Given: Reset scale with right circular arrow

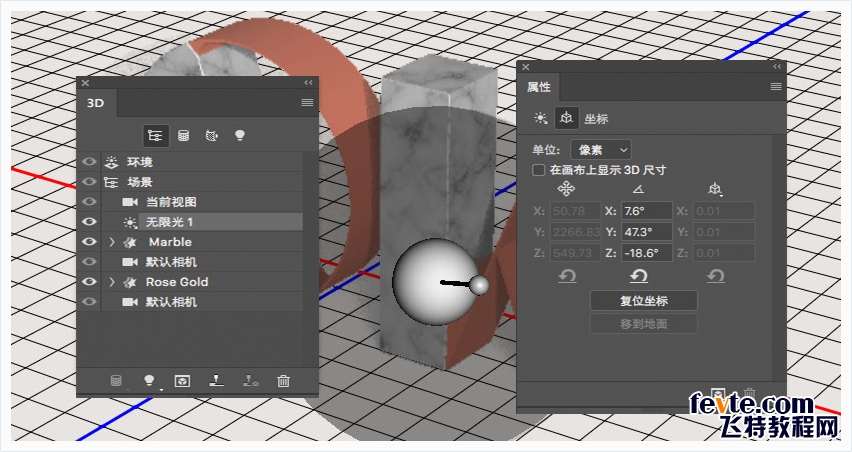Looking at the screenshot, I should [x=715, y=277].
